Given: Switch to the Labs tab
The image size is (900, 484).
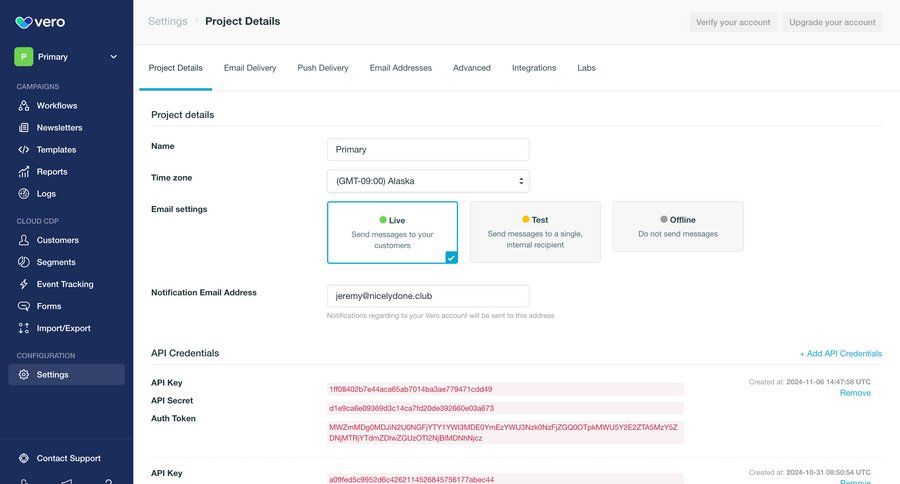Looking at the screenshot, I should point(586,68).
